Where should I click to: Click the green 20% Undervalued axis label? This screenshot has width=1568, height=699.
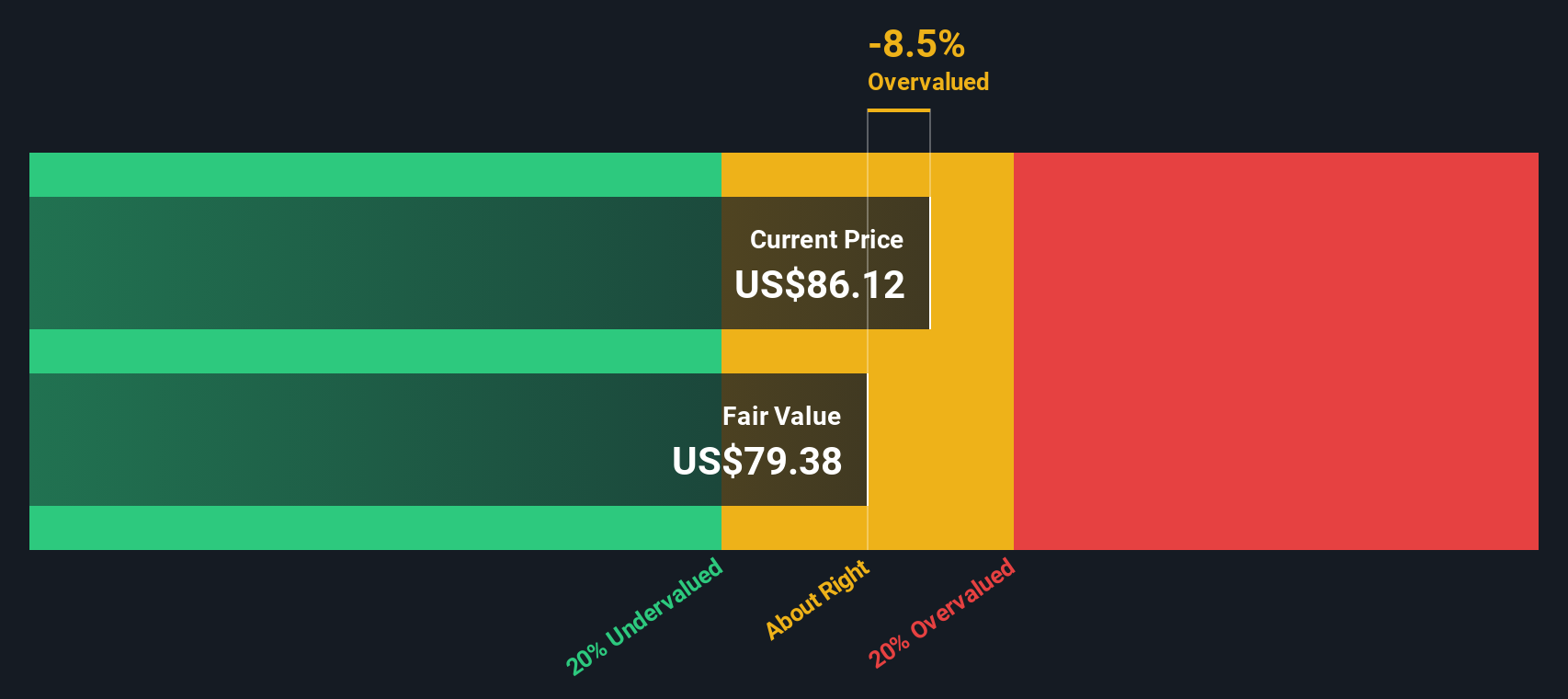pos(644,616)
